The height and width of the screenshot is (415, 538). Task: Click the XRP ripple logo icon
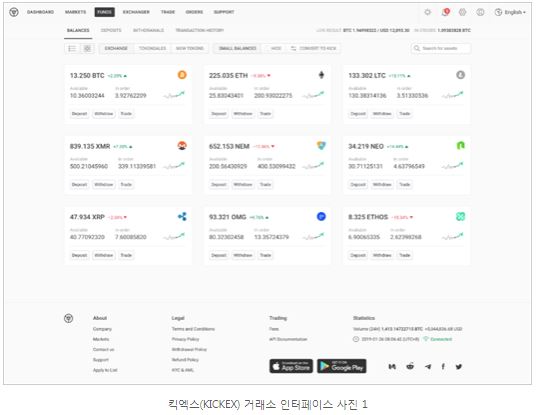(x=182, y=216)
